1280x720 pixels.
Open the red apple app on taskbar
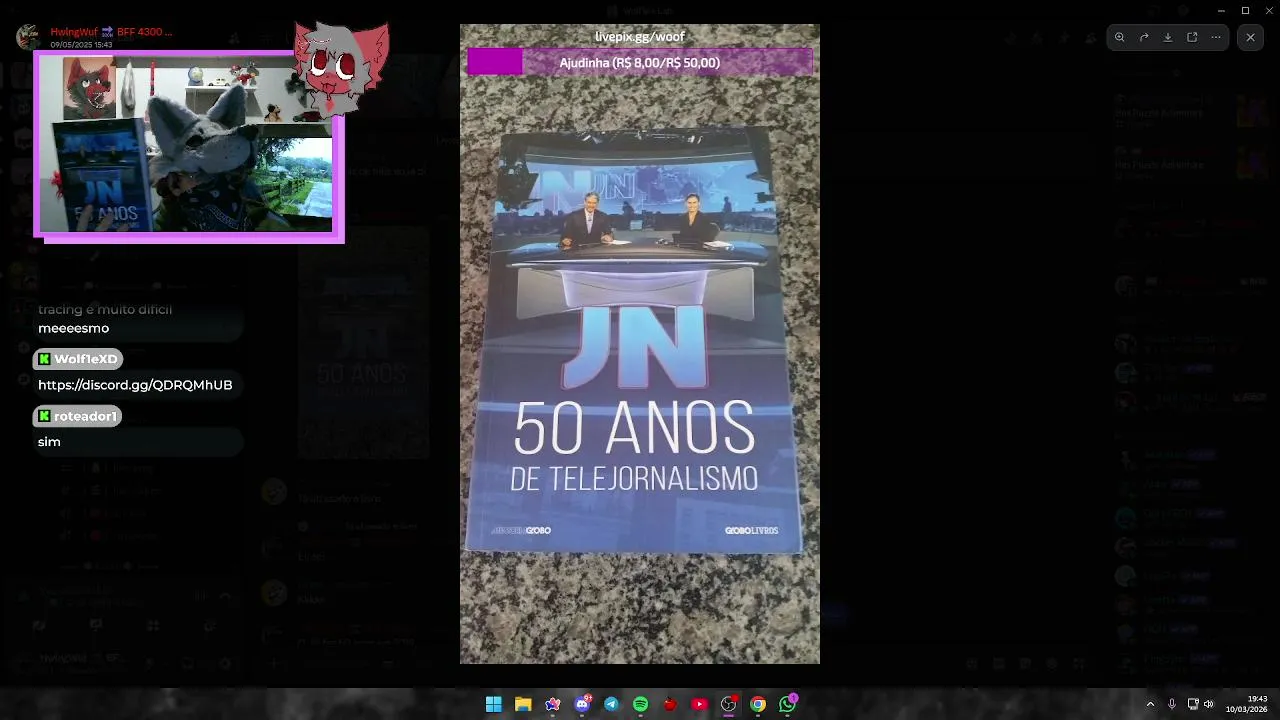670,704
